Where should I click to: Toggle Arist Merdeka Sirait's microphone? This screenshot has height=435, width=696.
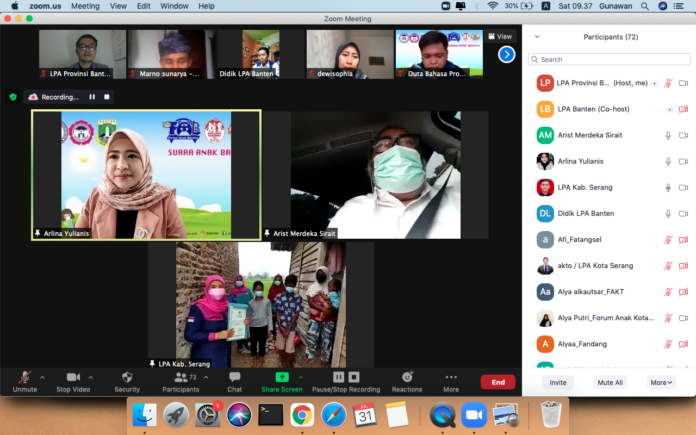click(x=668, y=135)
